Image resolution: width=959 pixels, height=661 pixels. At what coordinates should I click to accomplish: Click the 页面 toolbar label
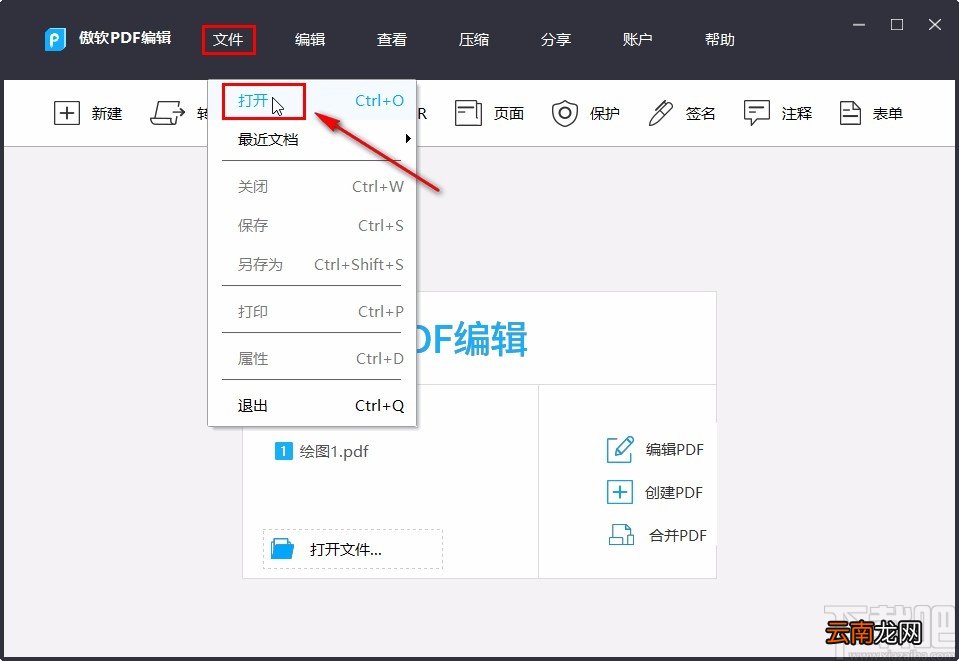(509, 114)
